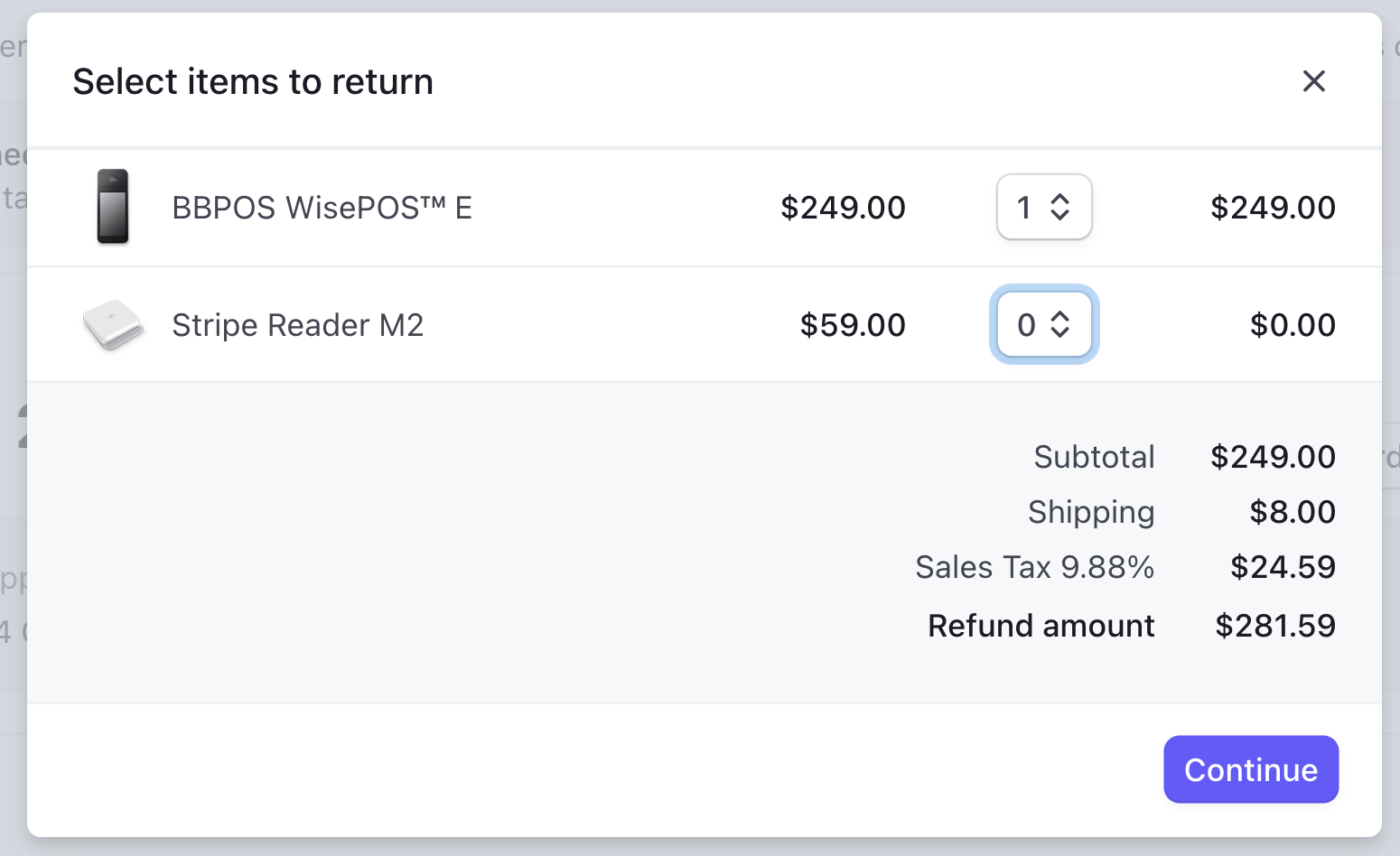This screenshot has width=1400, height=856.
Task: Click the $8.00 shipping amount
Action: click(1293, 512)
